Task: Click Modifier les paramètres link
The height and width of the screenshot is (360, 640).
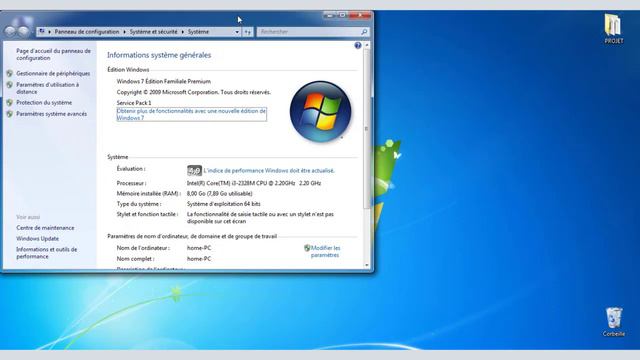Action: (x=325, y=251)
